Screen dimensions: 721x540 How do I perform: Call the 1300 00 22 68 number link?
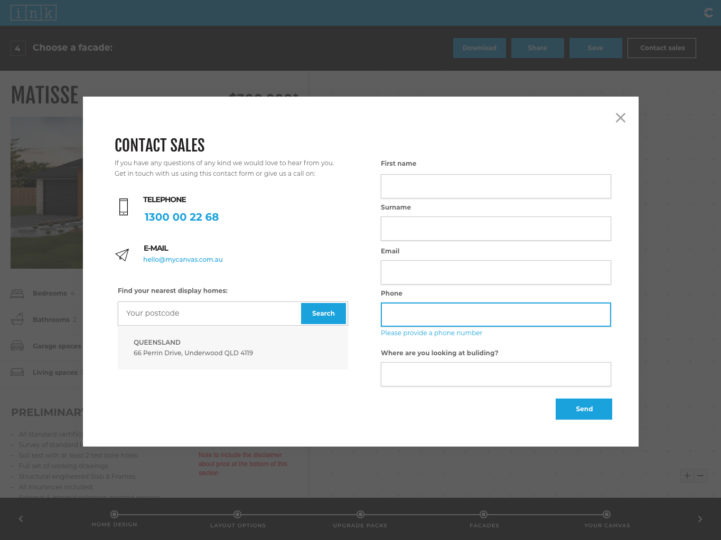tap(181, 217)
